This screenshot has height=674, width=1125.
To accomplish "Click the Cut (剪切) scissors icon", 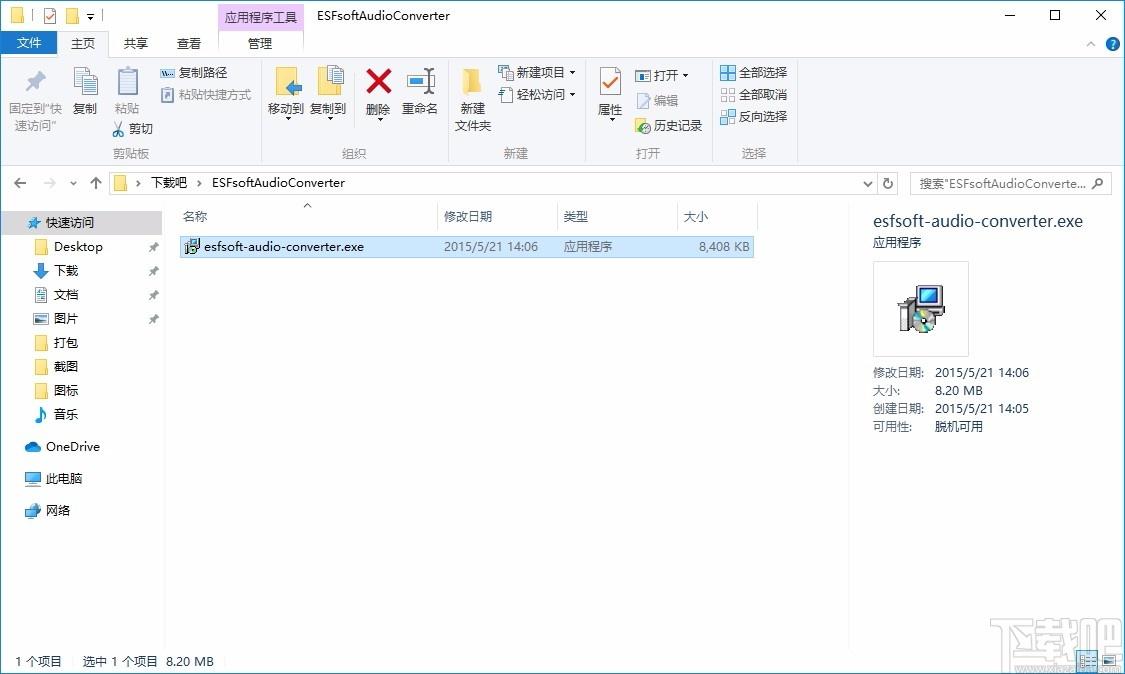I will click(118, 129).
